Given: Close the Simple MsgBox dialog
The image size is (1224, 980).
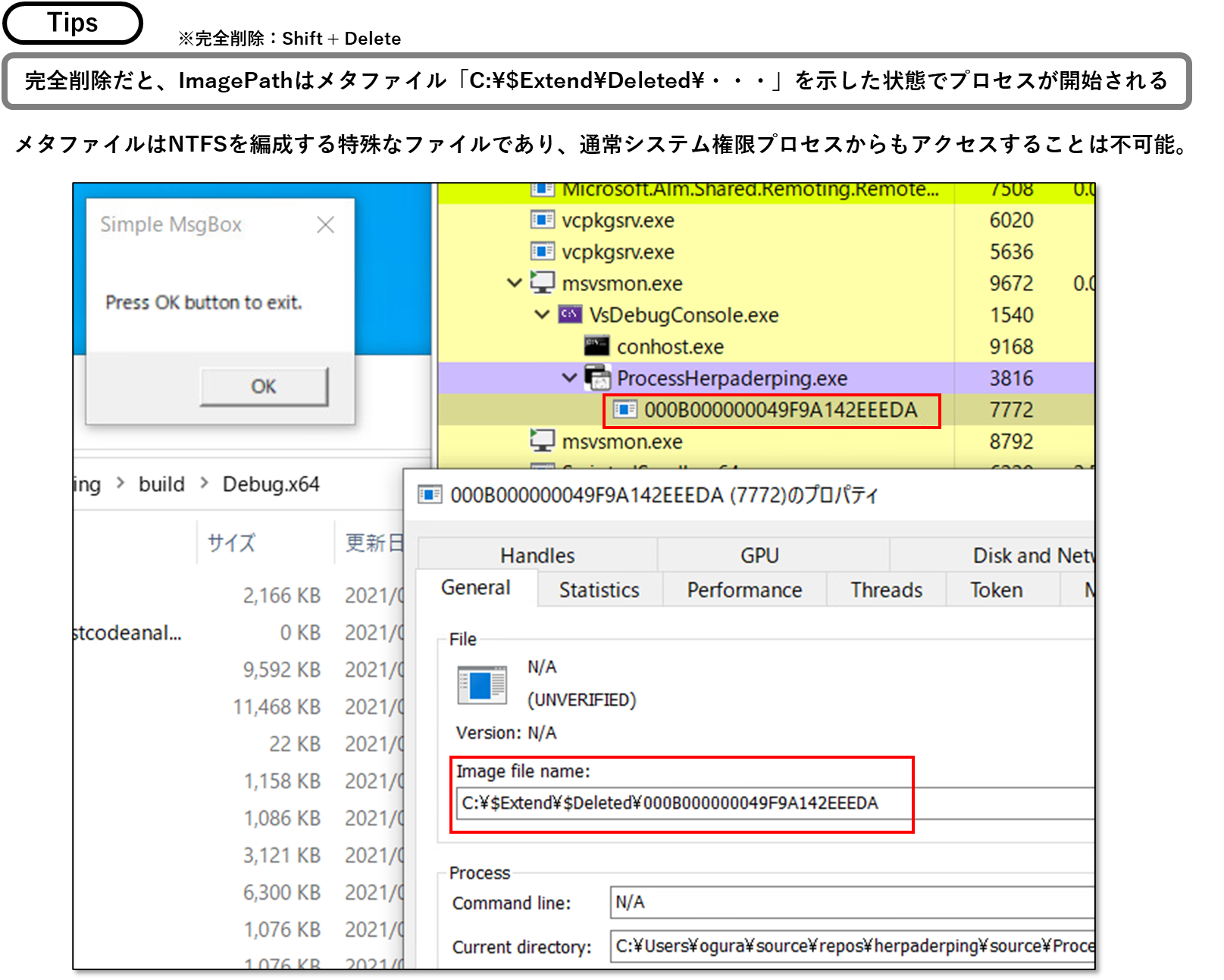Looking at the screenshot, I should pos(325,224).
